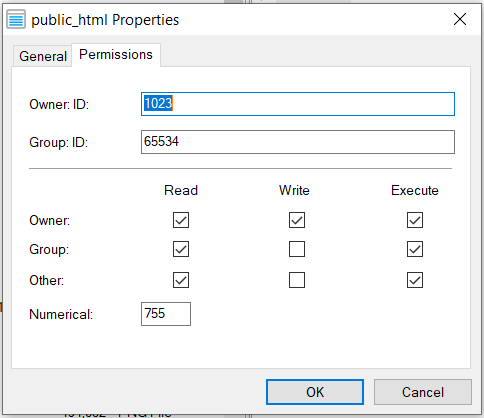The image size is (484, 418).
Task: Enable Group Write permission
Action: 297,249
